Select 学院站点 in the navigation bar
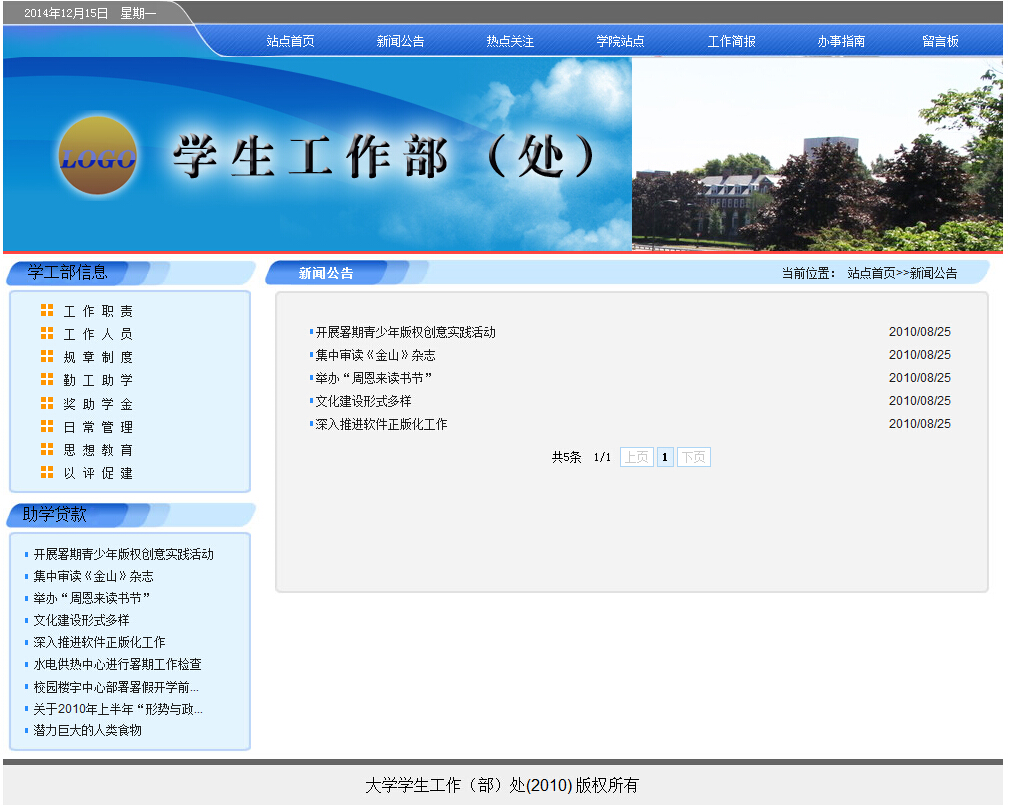This screenshot has height=809, width=1011. click(620, 41)
